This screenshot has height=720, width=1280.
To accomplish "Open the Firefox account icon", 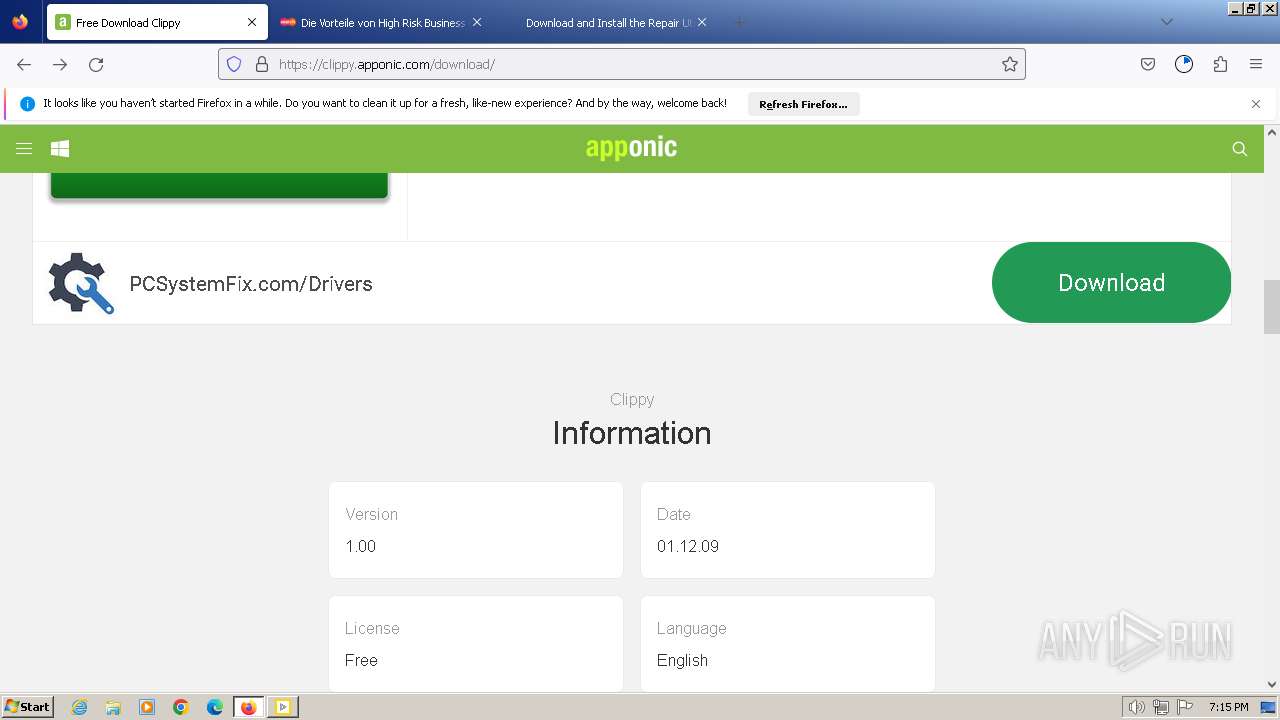I will coord(1184,64).
